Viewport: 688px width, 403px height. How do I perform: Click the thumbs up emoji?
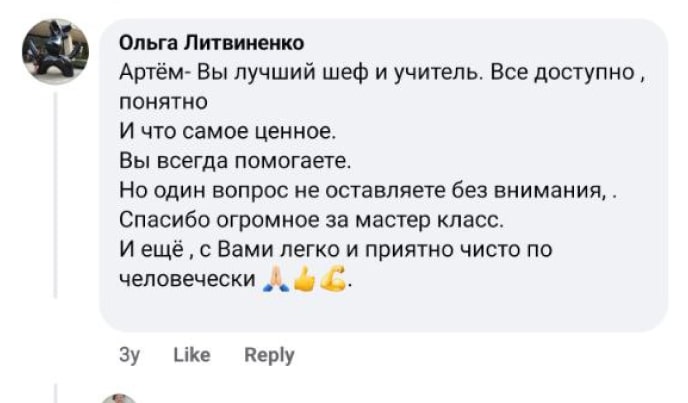pyautogui.click(x=306, y=282)
